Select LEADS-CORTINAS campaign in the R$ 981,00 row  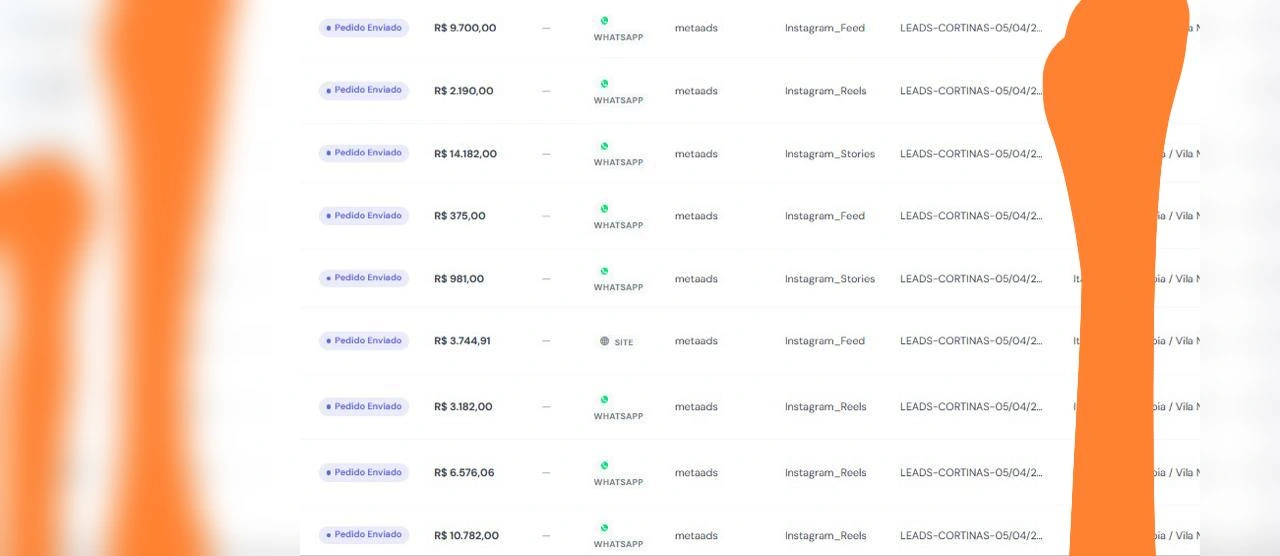point(971,279)
